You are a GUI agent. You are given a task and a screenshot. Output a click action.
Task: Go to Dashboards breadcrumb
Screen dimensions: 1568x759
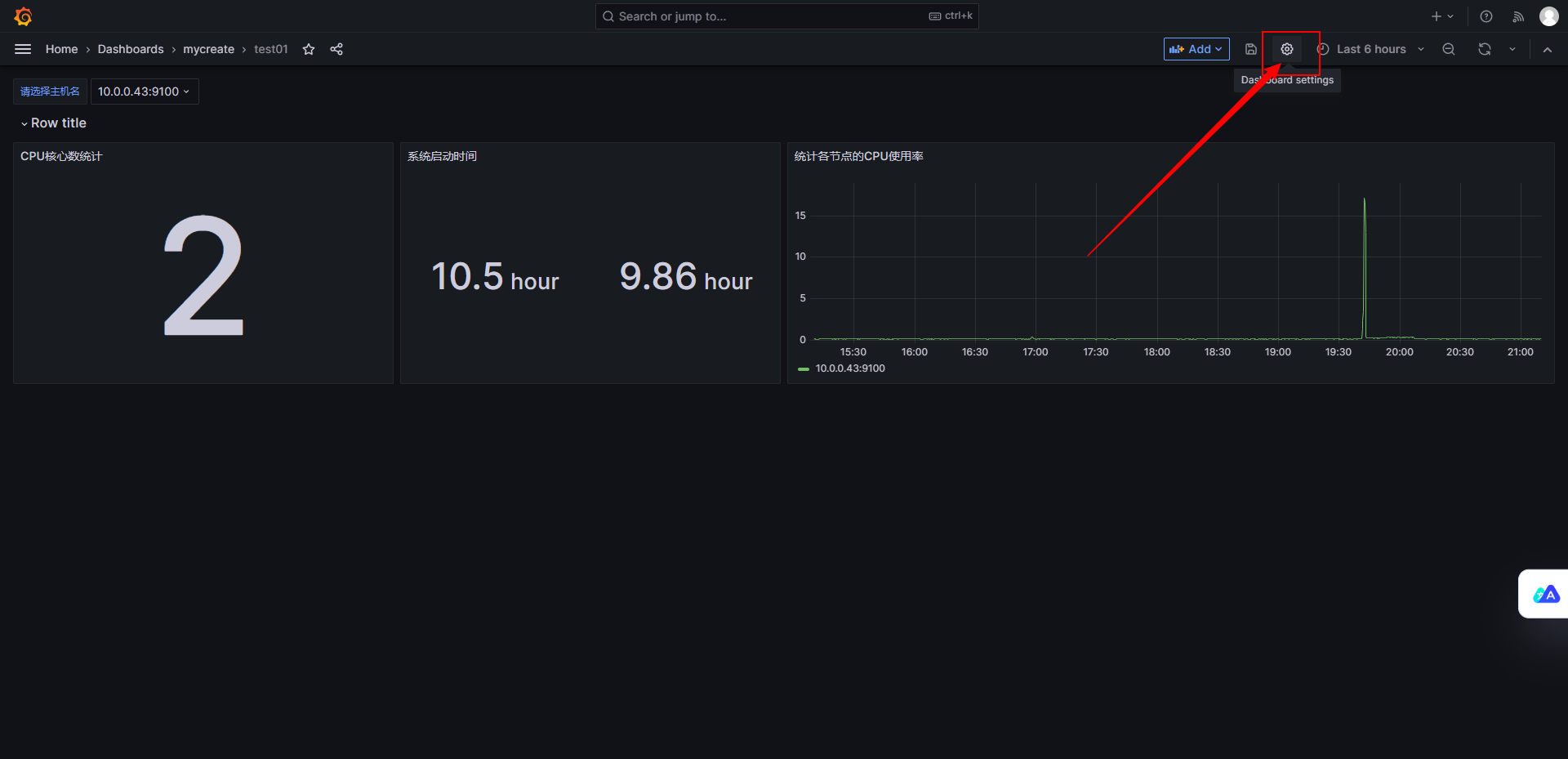(x=131, y=49)
